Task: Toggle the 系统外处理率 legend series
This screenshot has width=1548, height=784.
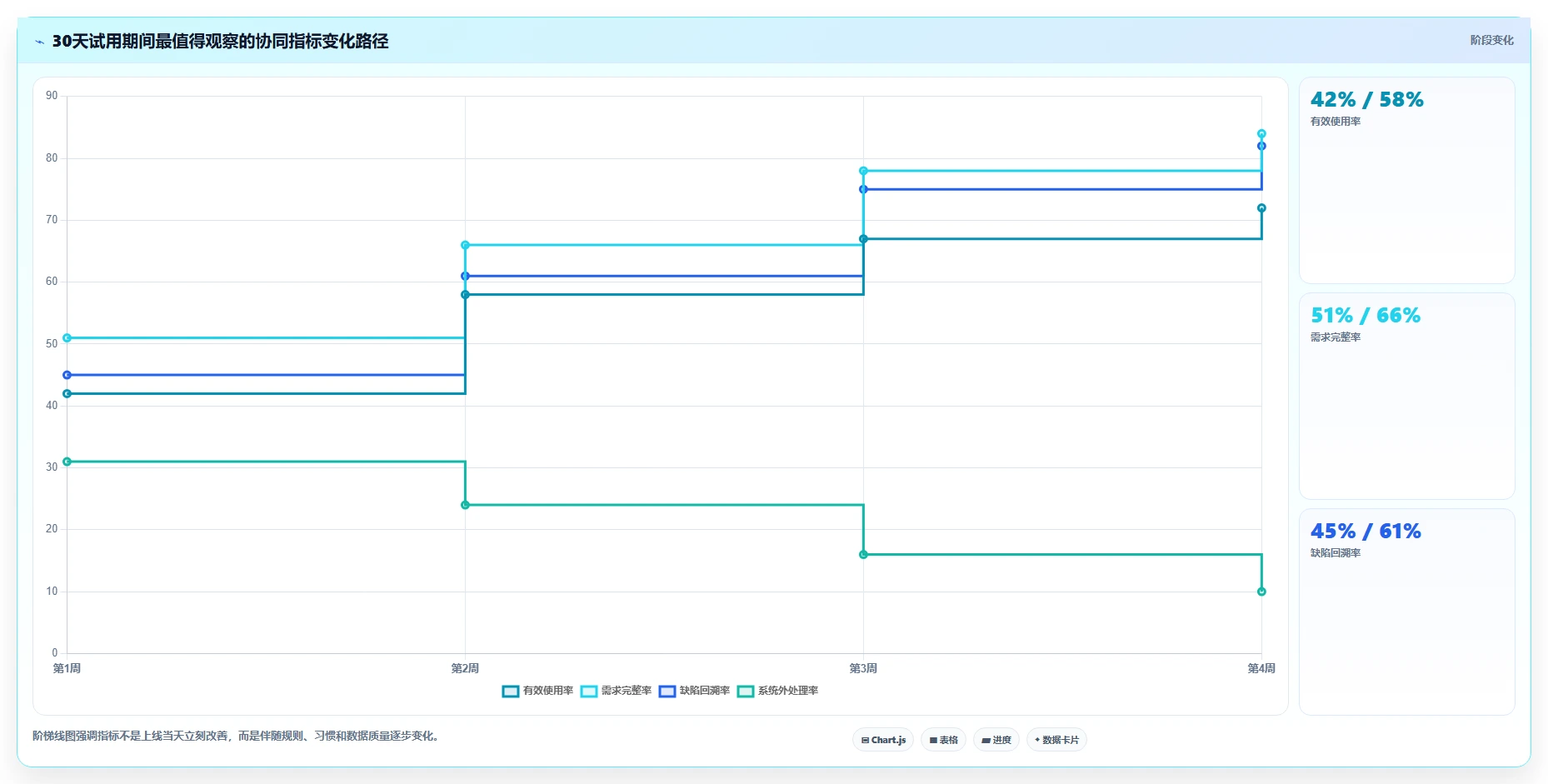Action: click(x=777, y=691)
